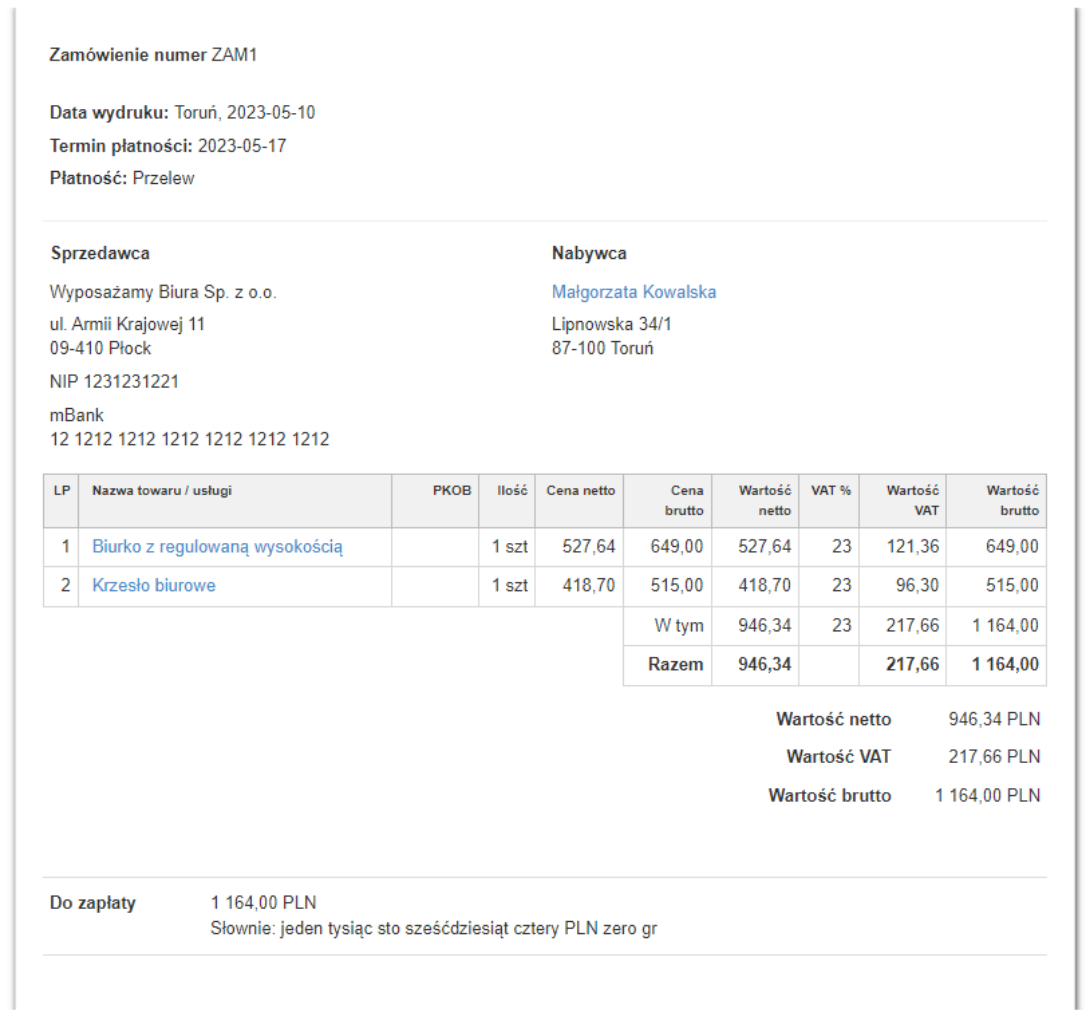Open the Małgorzata Kowalska buyer link

tap(634, 292)
